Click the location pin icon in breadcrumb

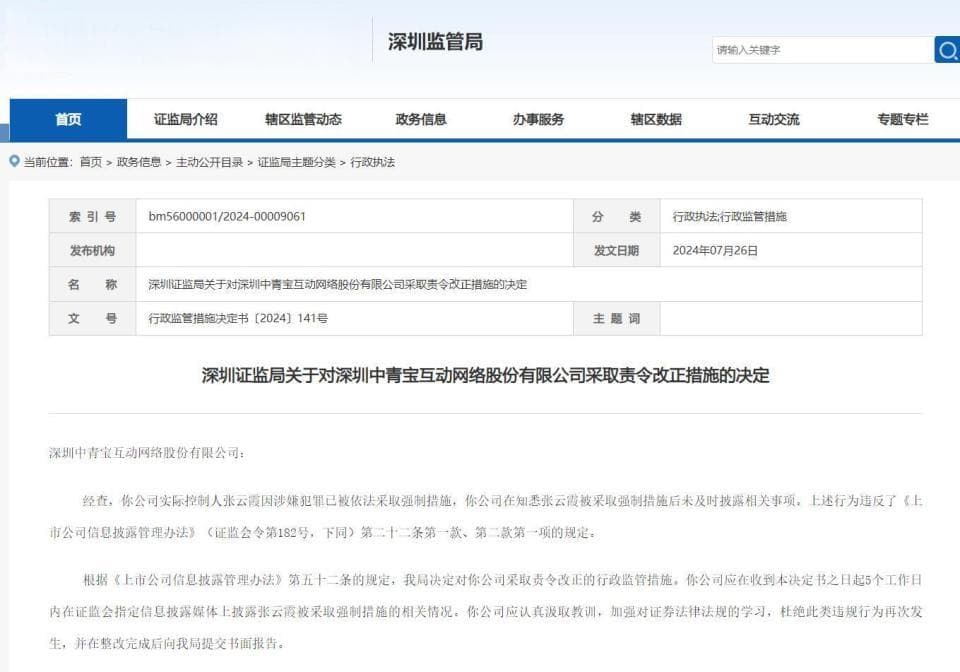pos(15,161)
